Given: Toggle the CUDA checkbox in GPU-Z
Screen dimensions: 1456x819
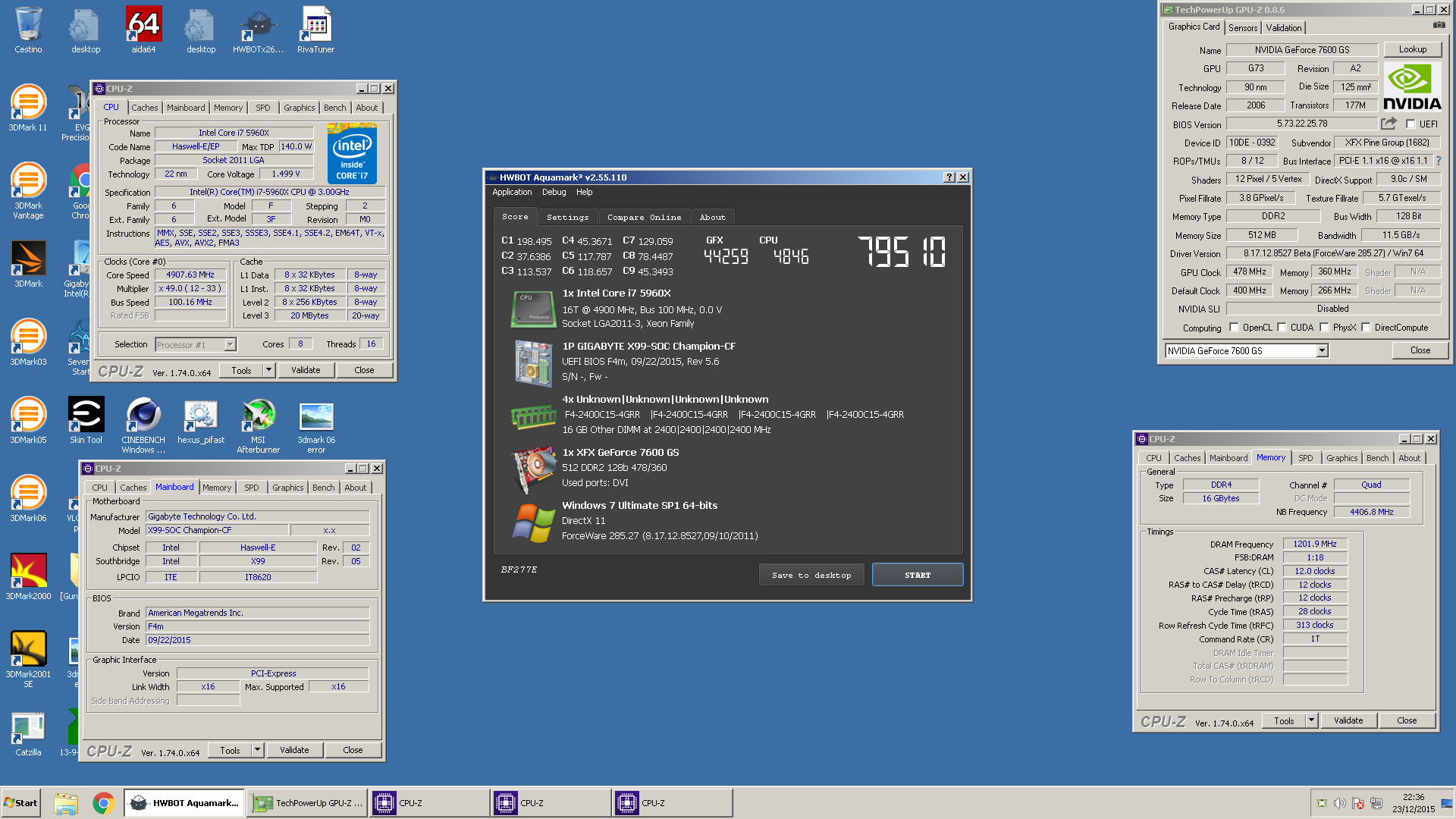Looking at the screenshot, I should pos(1282,328).
